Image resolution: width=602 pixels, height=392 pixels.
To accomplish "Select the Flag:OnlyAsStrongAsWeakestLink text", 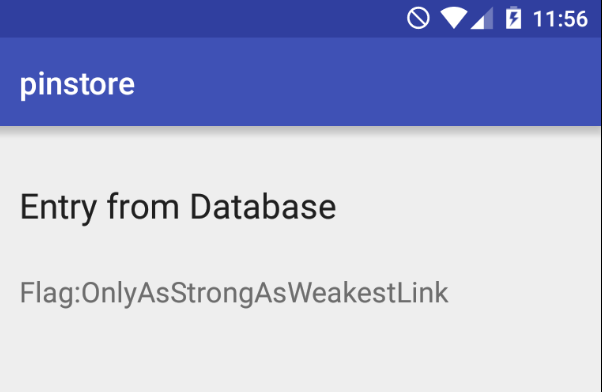I will click(234, 293).
